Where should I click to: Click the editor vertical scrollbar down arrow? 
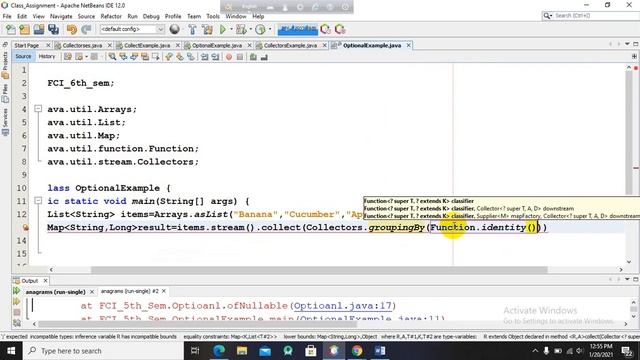pos(629,262)
